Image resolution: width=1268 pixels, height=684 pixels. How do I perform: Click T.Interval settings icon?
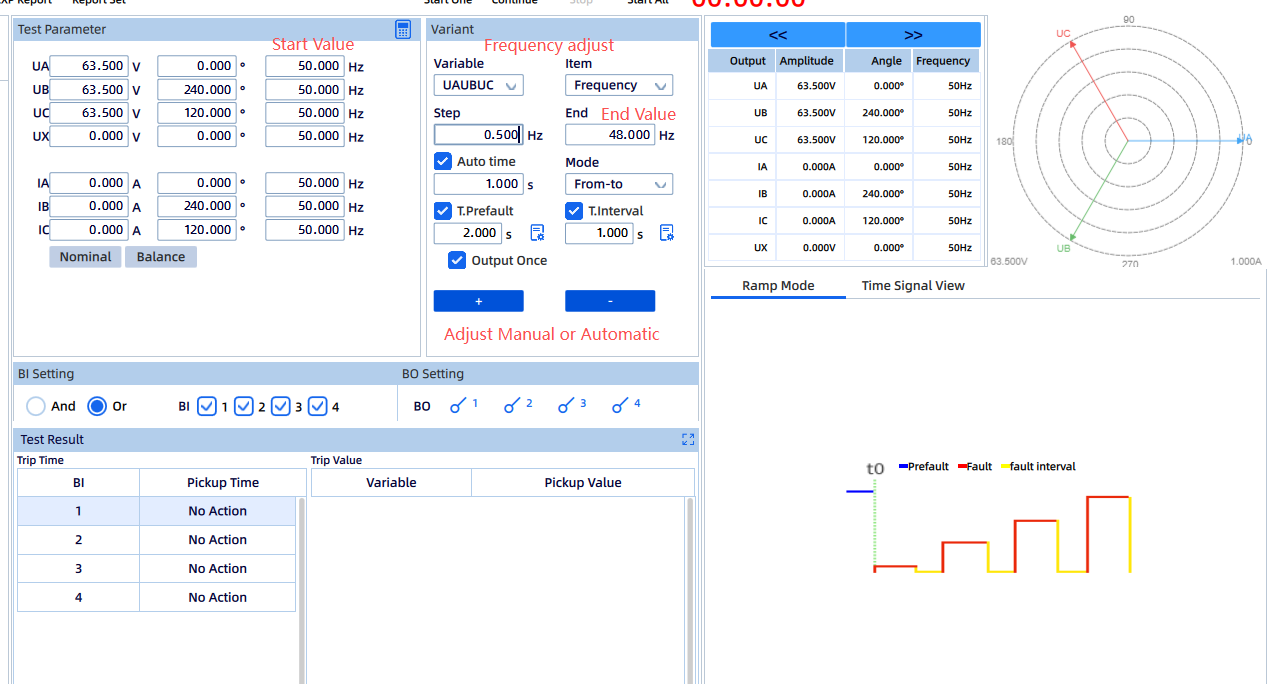pyautogui.click(x=668, y=233)
